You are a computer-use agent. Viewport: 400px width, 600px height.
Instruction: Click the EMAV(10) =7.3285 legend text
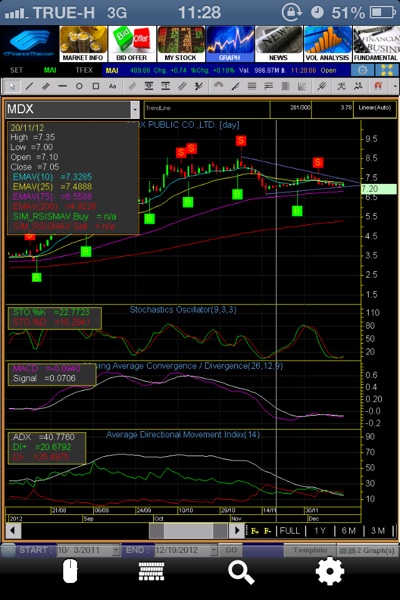click(52, 177)
